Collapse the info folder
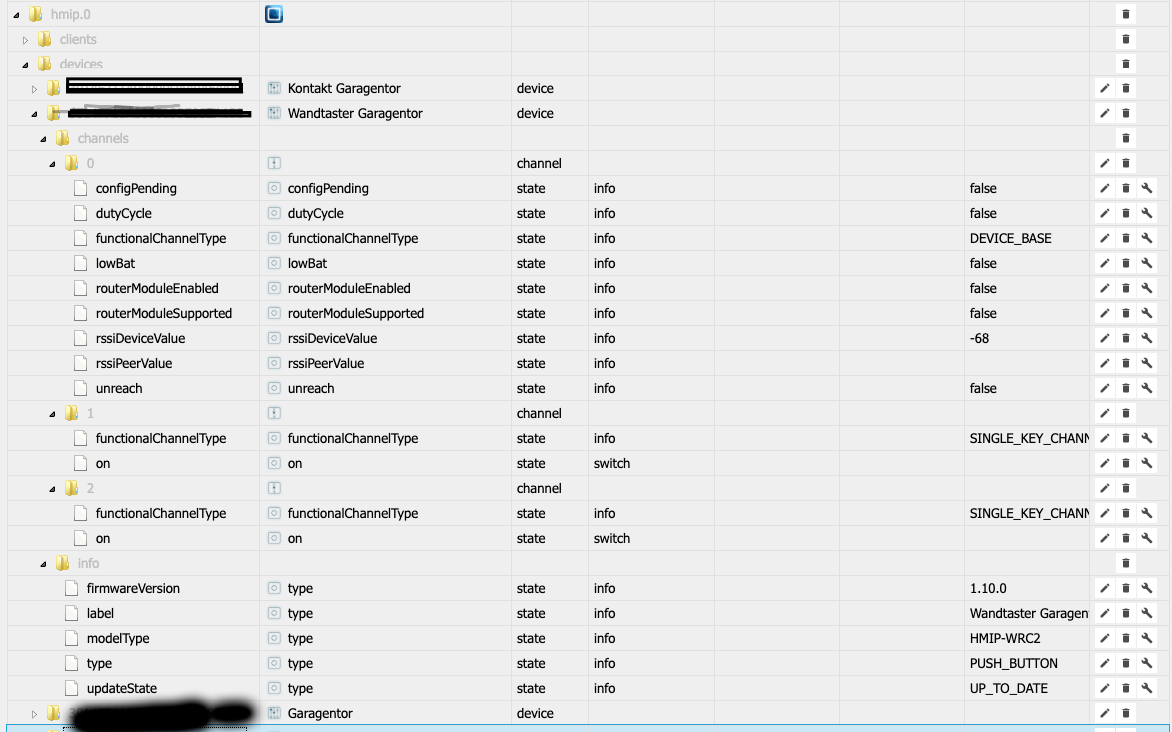Viewport: 1172px width, 732px height. 43,564
